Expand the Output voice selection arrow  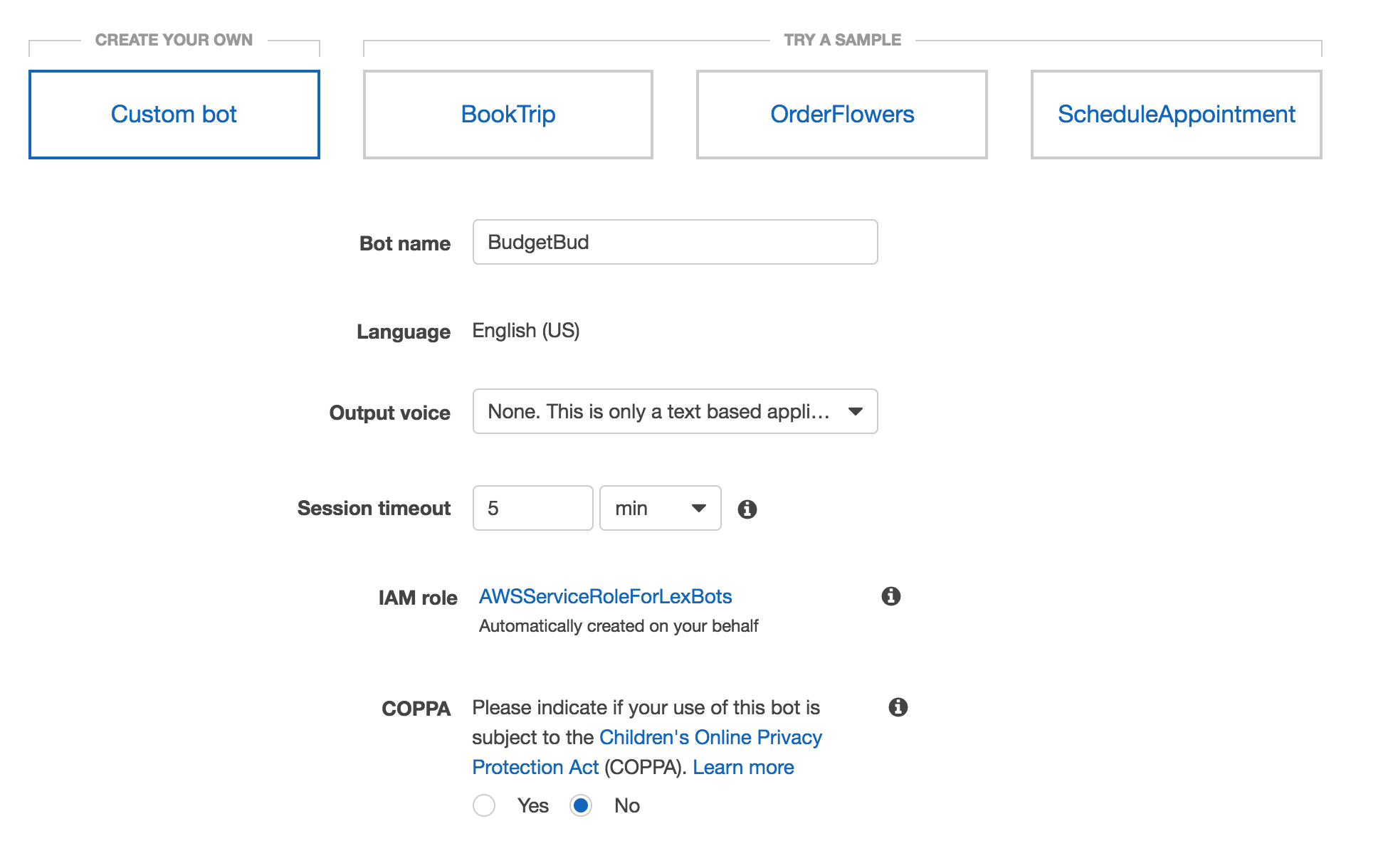tap(856, 411)
